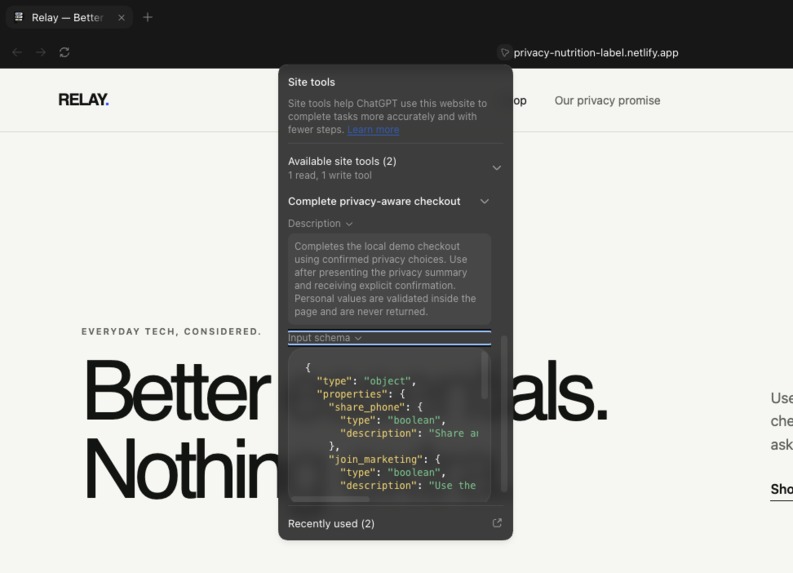
Task: Select the Relay — Better tab
Action: (69, 18)
